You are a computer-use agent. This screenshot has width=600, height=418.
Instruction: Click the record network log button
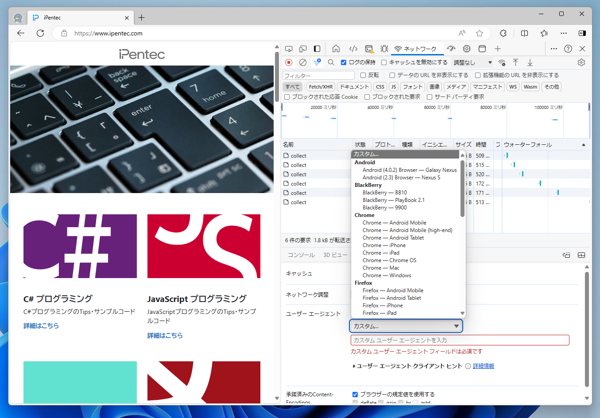(x=289, y=62)
